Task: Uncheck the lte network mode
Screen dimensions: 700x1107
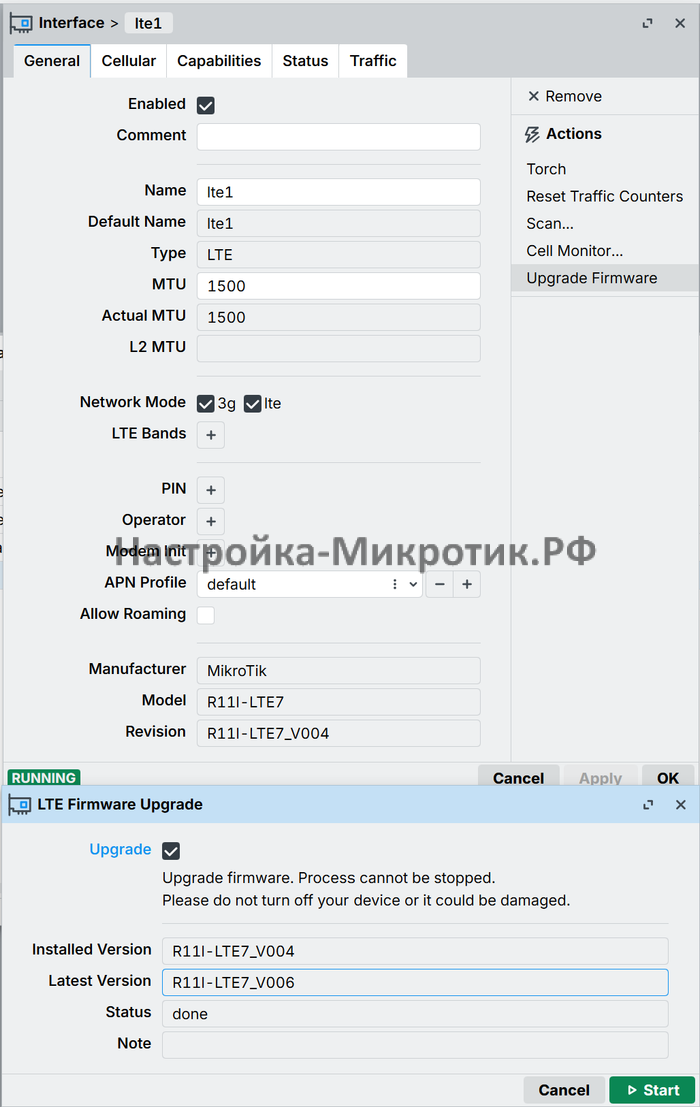Action: 253,403
